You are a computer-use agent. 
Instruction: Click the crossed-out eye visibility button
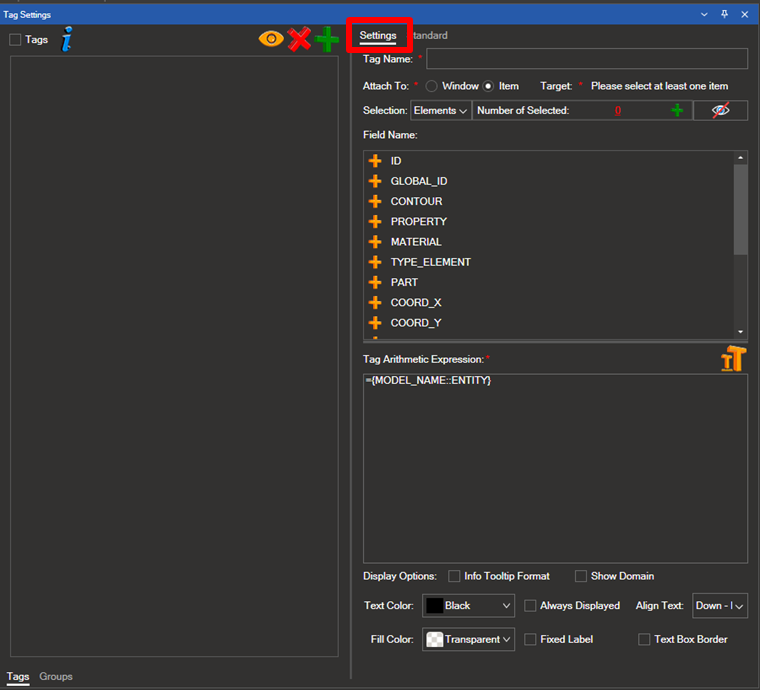pyautogui.click(x=720, y=110)
